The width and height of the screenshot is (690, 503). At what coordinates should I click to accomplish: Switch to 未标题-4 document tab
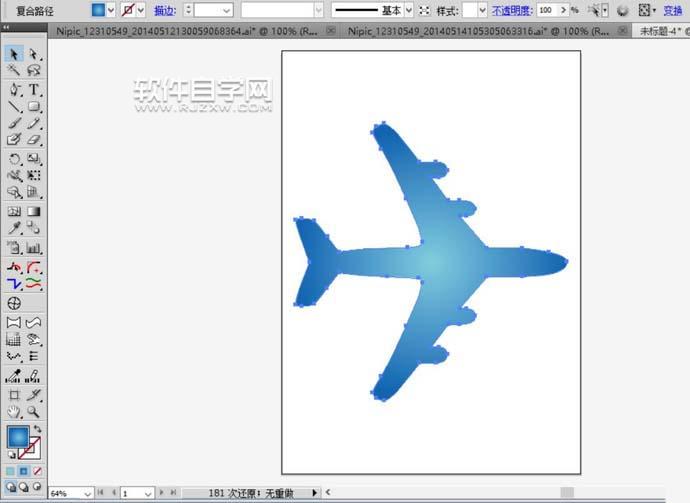[x=661, y=31]
